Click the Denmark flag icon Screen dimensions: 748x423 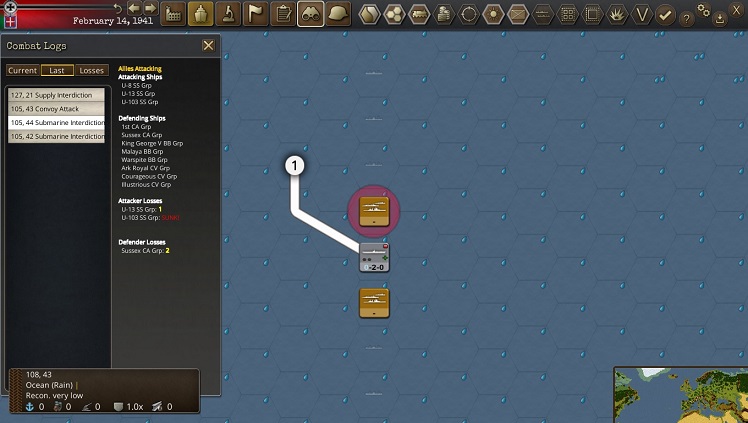(x=10, y=21)
